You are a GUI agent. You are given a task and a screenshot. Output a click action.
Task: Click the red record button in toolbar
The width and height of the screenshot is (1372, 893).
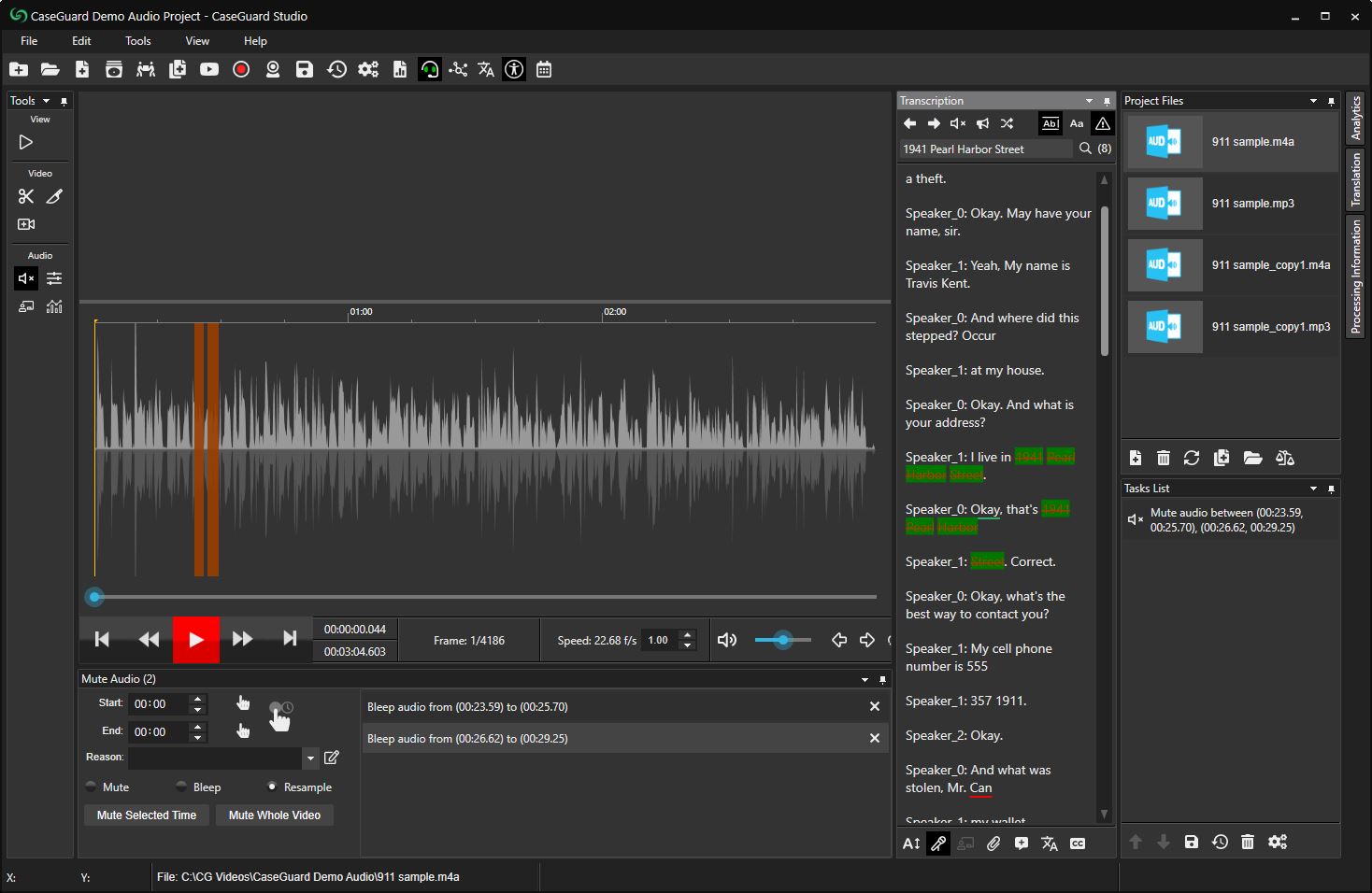[x=241, y=69]
